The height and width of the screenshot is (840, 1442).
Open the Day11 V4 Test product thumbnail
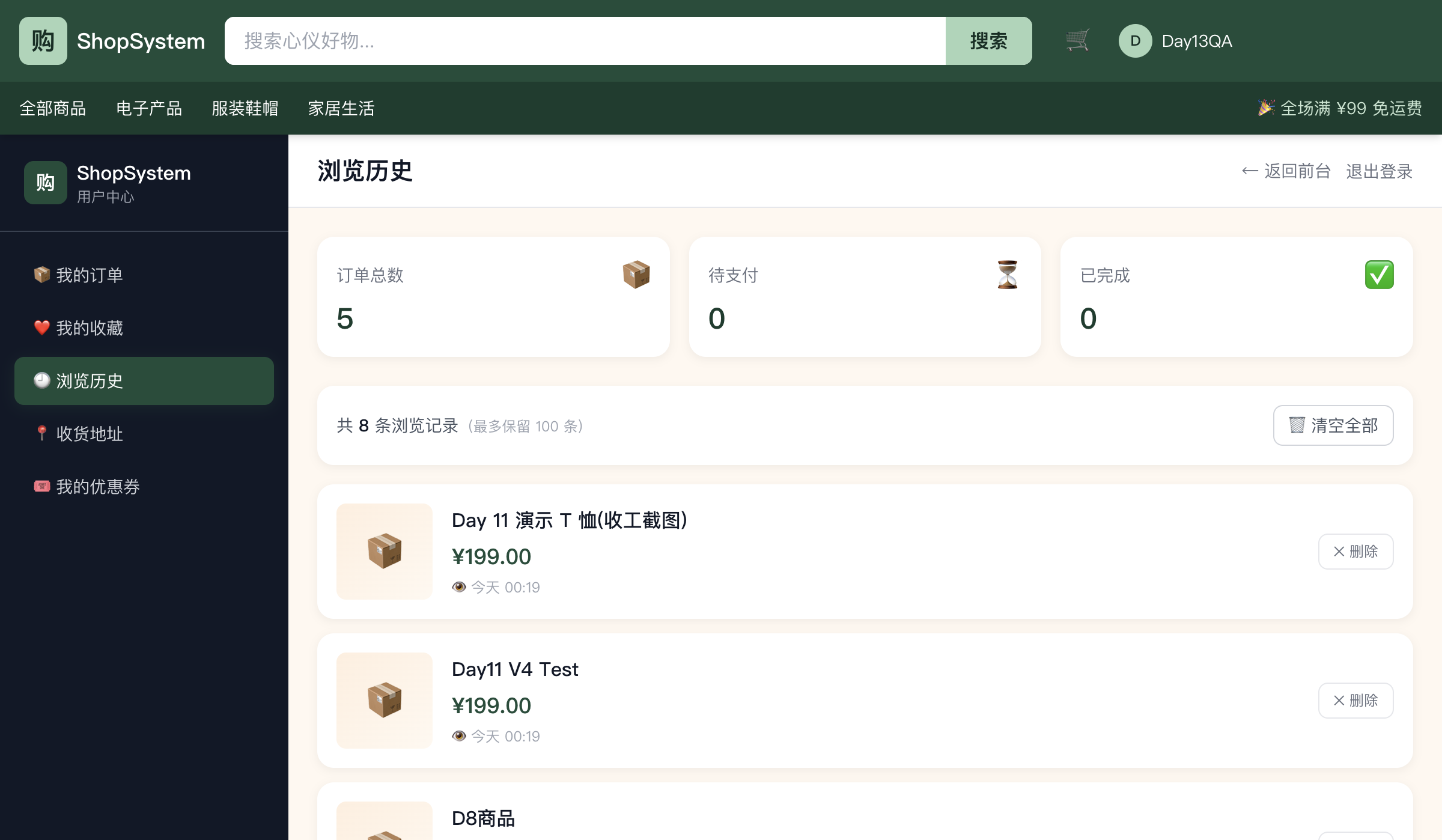pyautogui.click(x=385, y=701)
